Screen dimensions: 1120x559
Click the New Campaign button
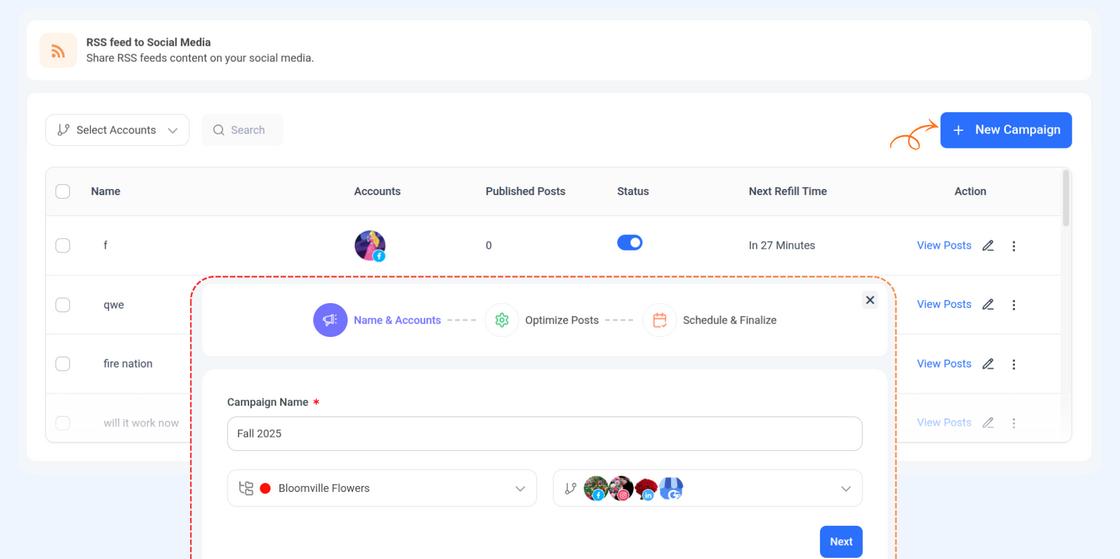coord(1005,130)
